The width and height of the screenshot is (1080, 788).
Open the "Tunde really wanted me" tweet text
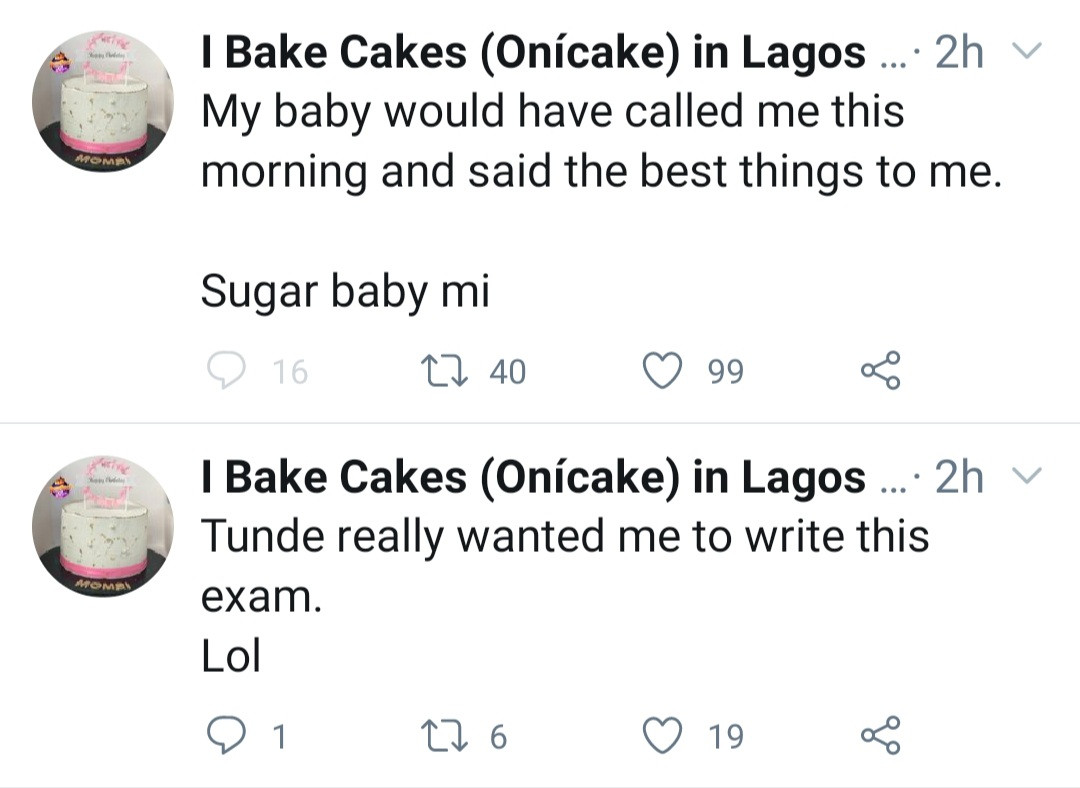[565, 536]
